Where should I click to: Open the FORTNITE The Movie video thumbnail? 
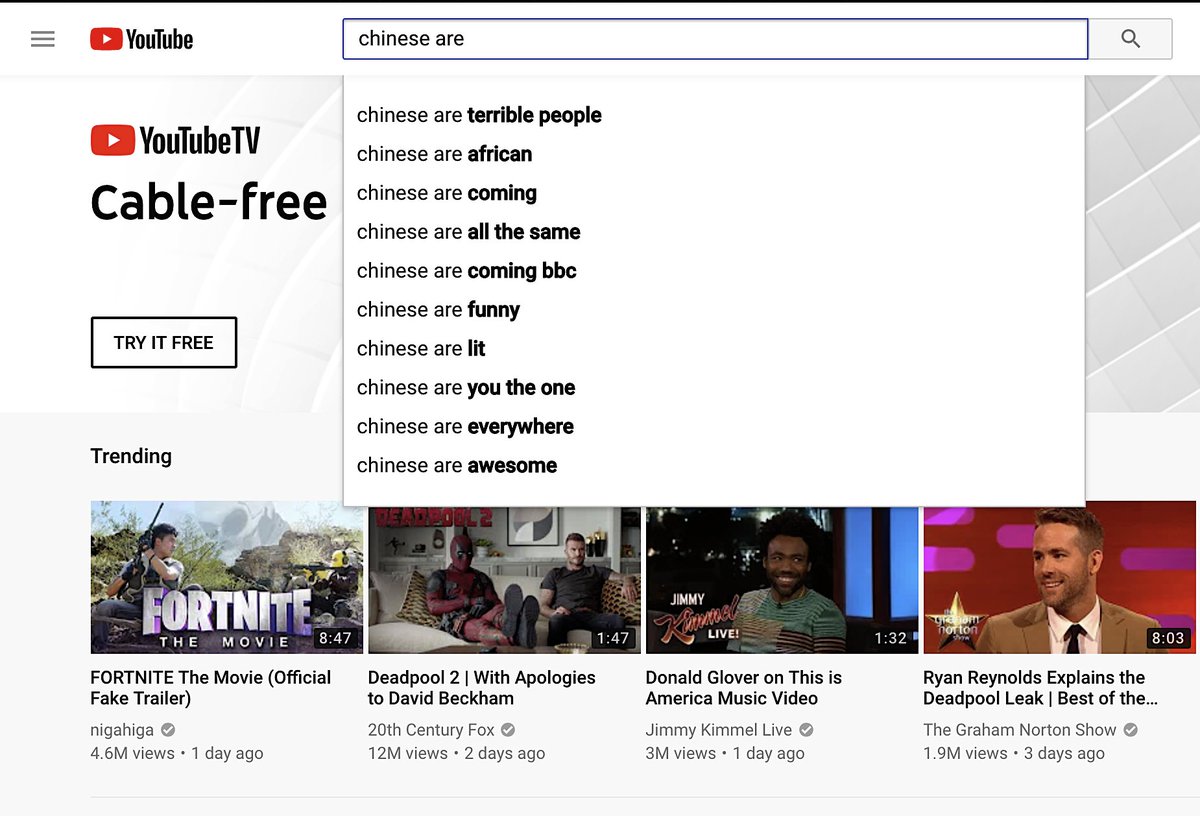pos(227,578)
